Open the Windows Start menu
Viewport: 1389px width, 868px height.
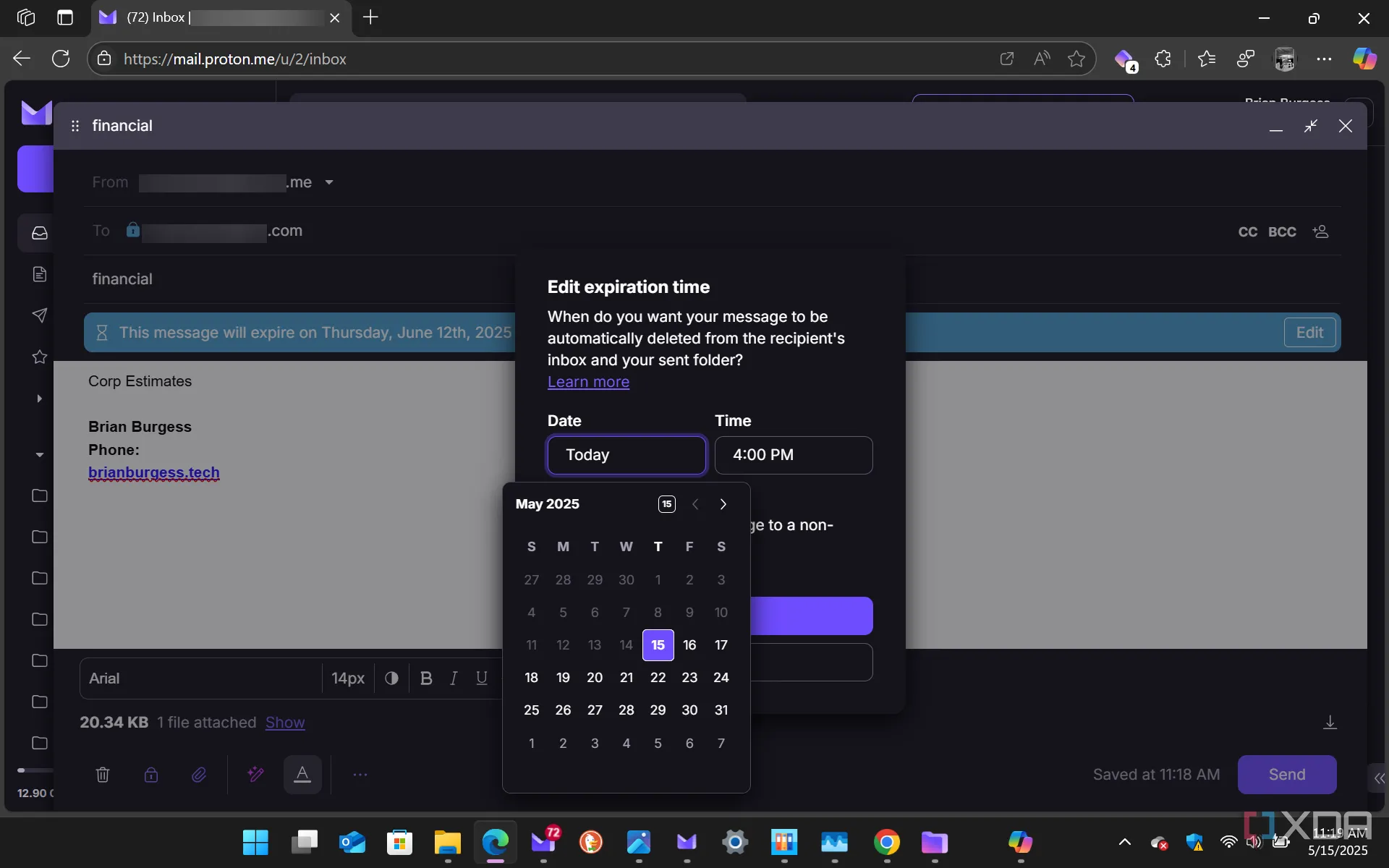255,843
